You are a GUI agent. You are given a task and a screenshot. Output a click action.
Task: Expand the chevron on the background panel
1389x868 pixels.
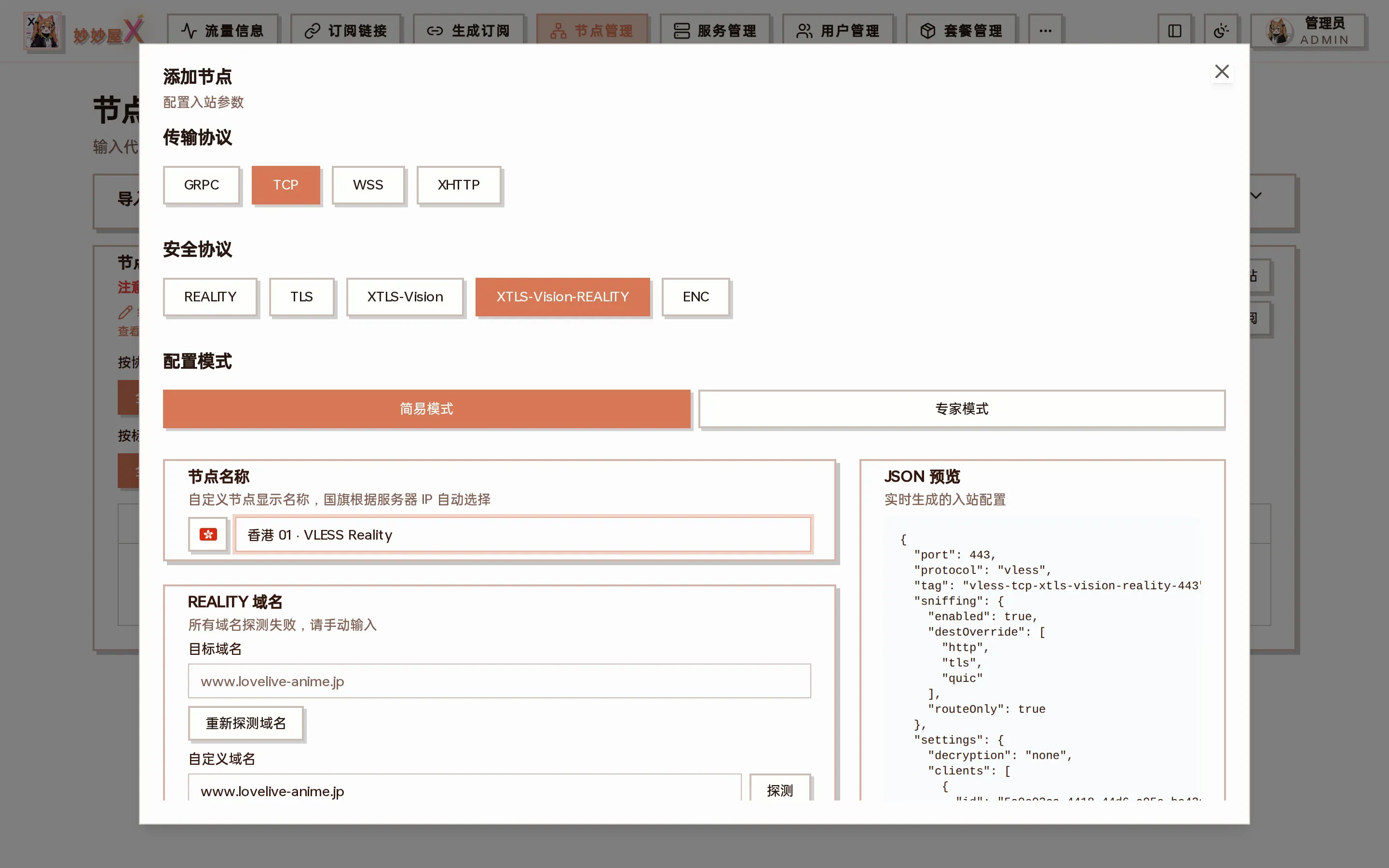1256,196
